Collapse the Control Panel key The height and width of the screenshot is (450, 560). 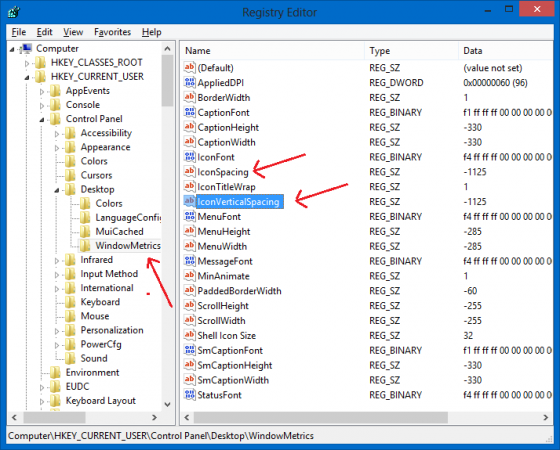pyautogui.click(x=42, y=120)
